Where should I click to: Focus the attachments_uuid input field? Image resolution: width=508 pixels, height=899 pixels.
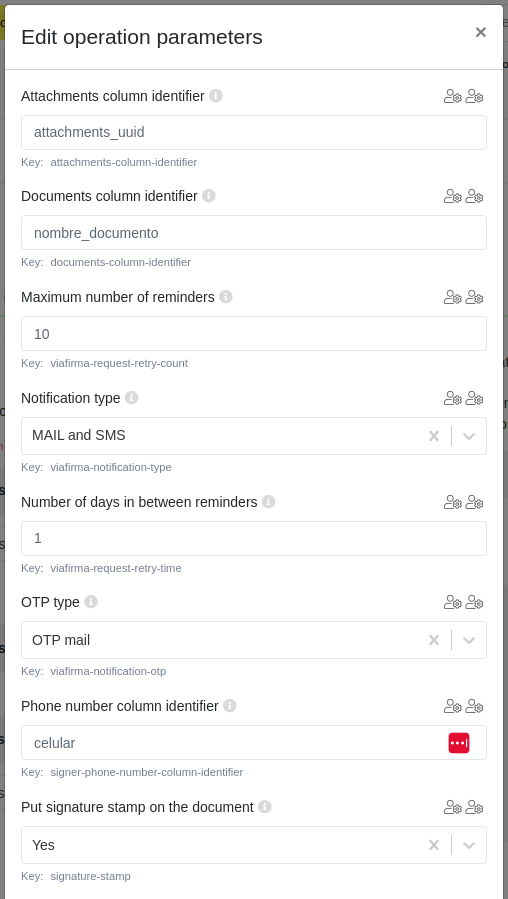[x=254, y=132]
